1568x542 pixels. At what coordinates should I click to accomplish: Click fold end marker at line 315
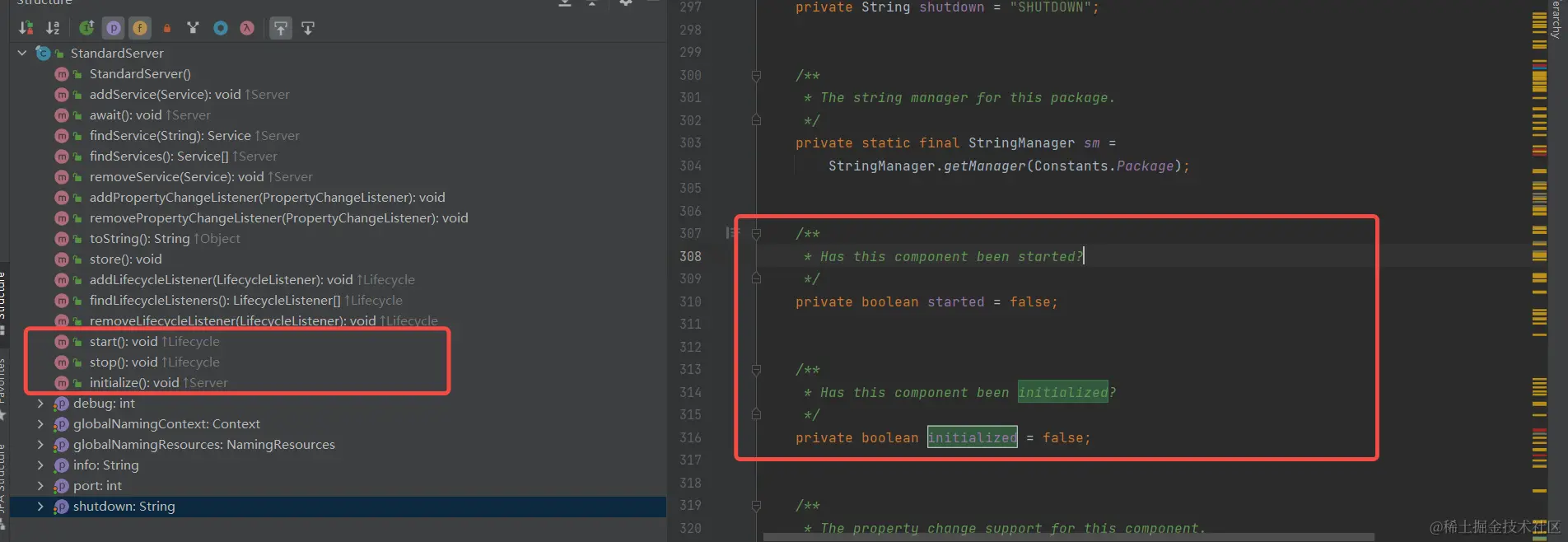pyautogui.click(x=756, y=414)
